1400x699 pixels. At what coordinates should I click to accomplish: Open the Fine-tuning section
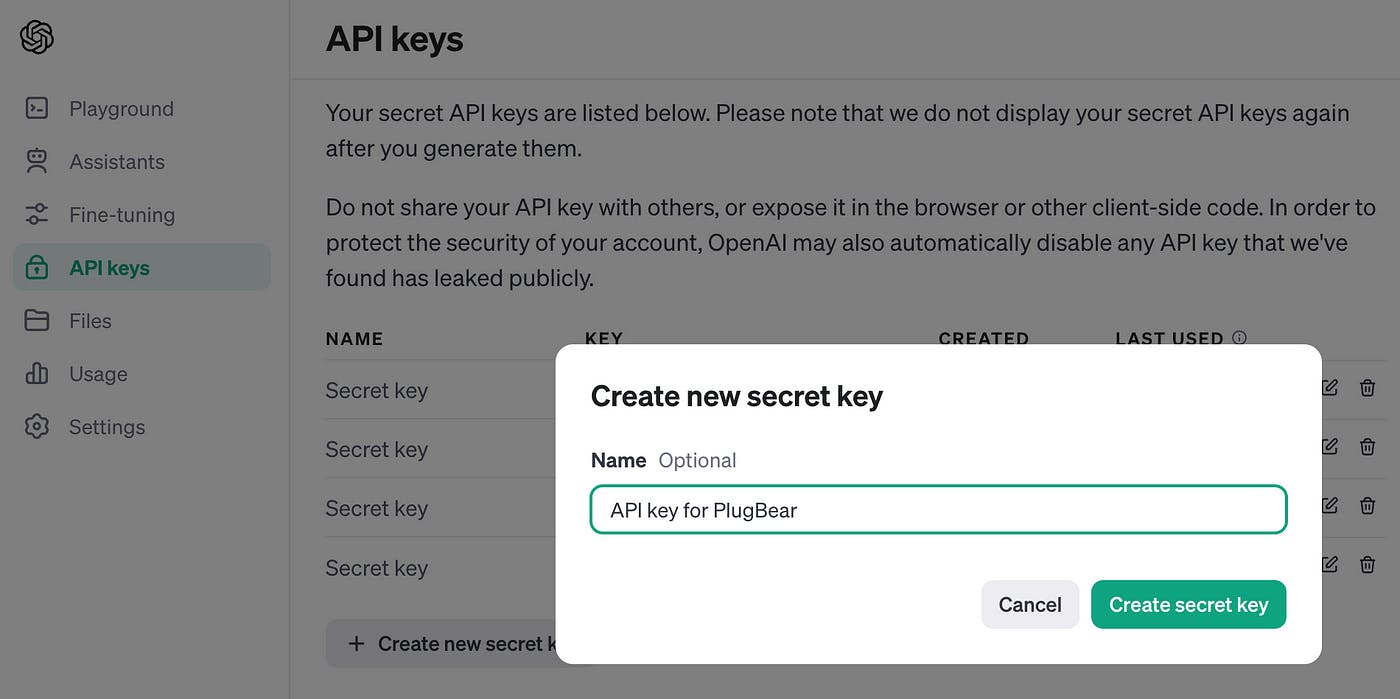coord(121,215)
